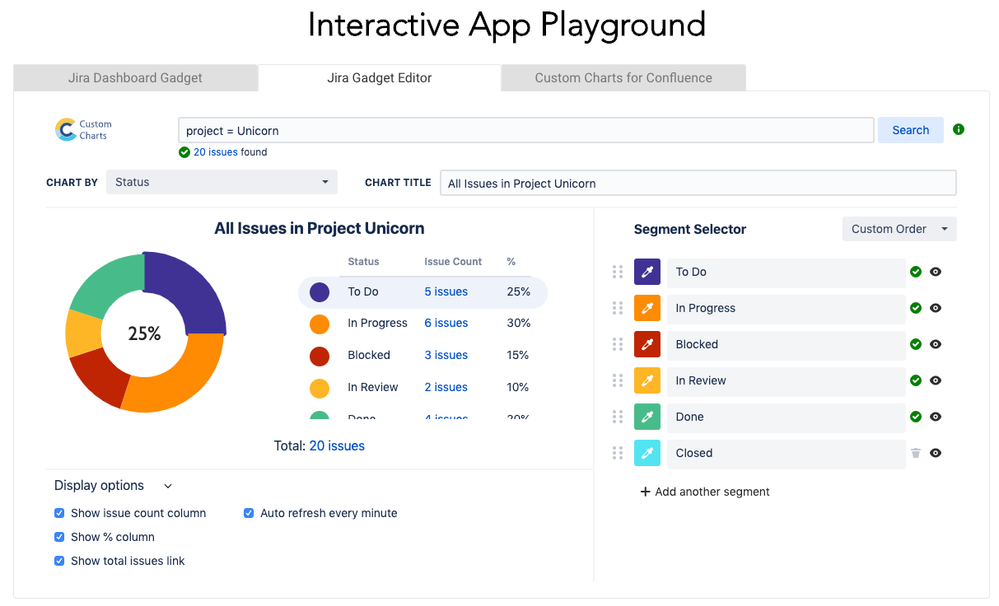The image size is (999, 606).
Task: Click the Search button
Action: (x=909, y=130)
